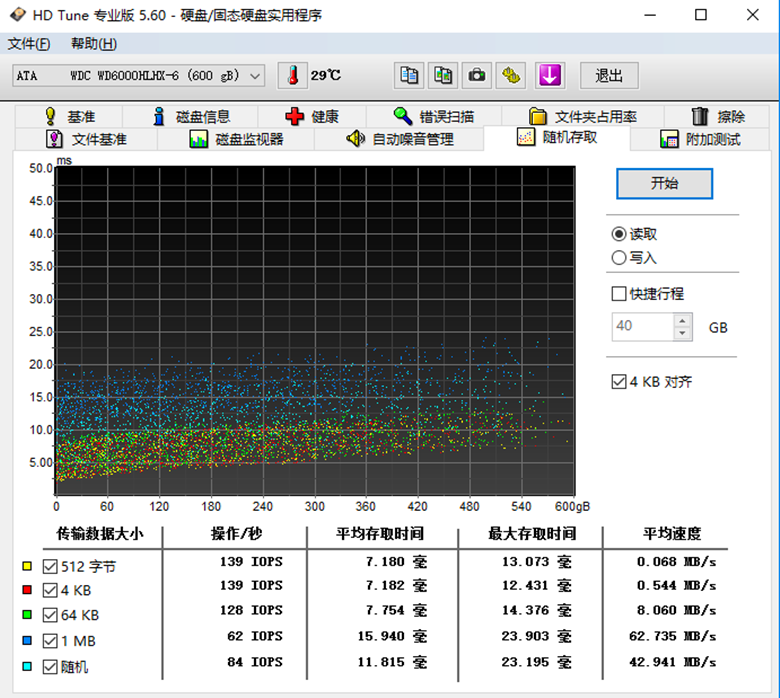The image size is (780, 698).
Task: Open the 帮助(H) menu
Action: coord(94,44)
